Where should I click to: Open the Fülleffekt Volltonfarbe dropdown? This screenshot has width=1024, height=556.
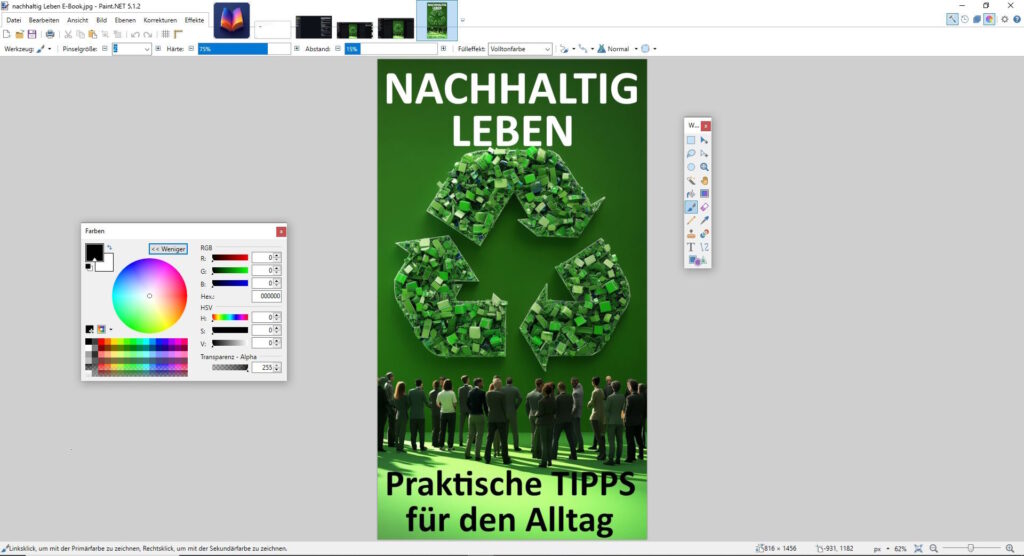click(x=520, y=49)
